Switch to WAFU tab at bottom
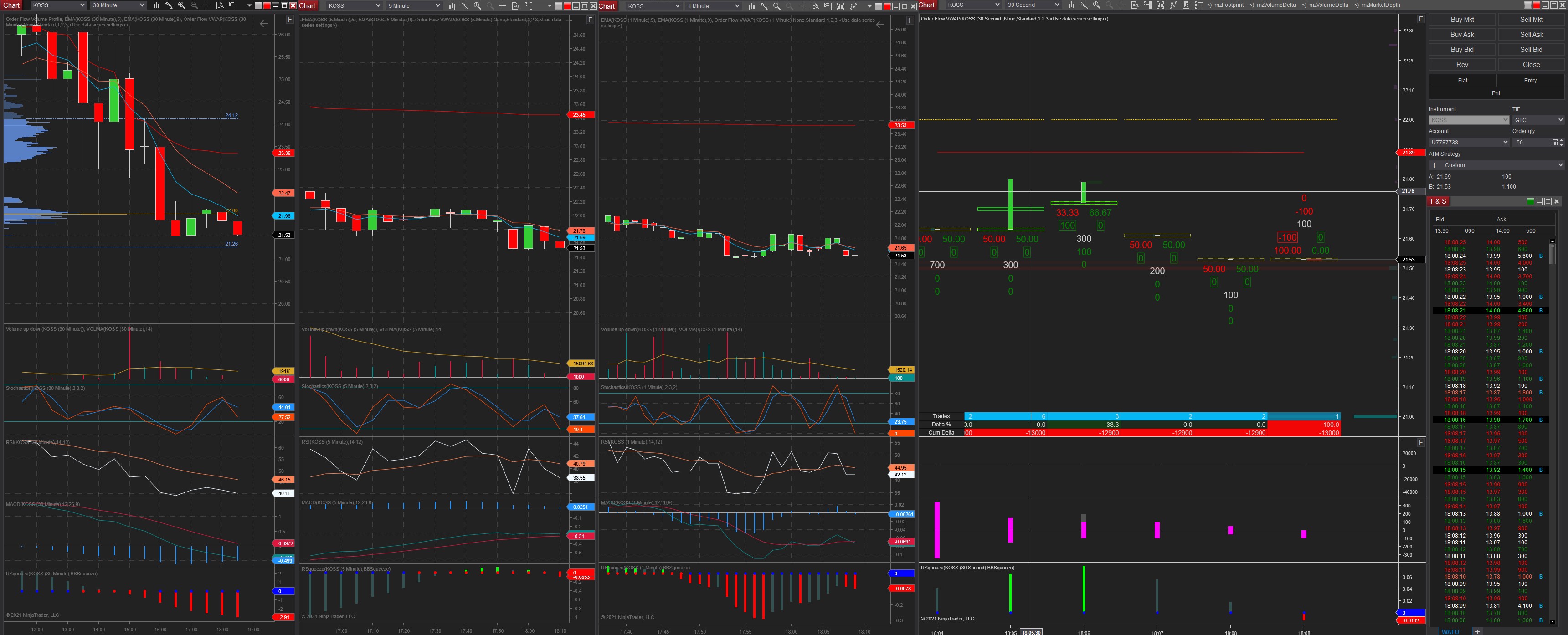 click(x=1450, y=631)
